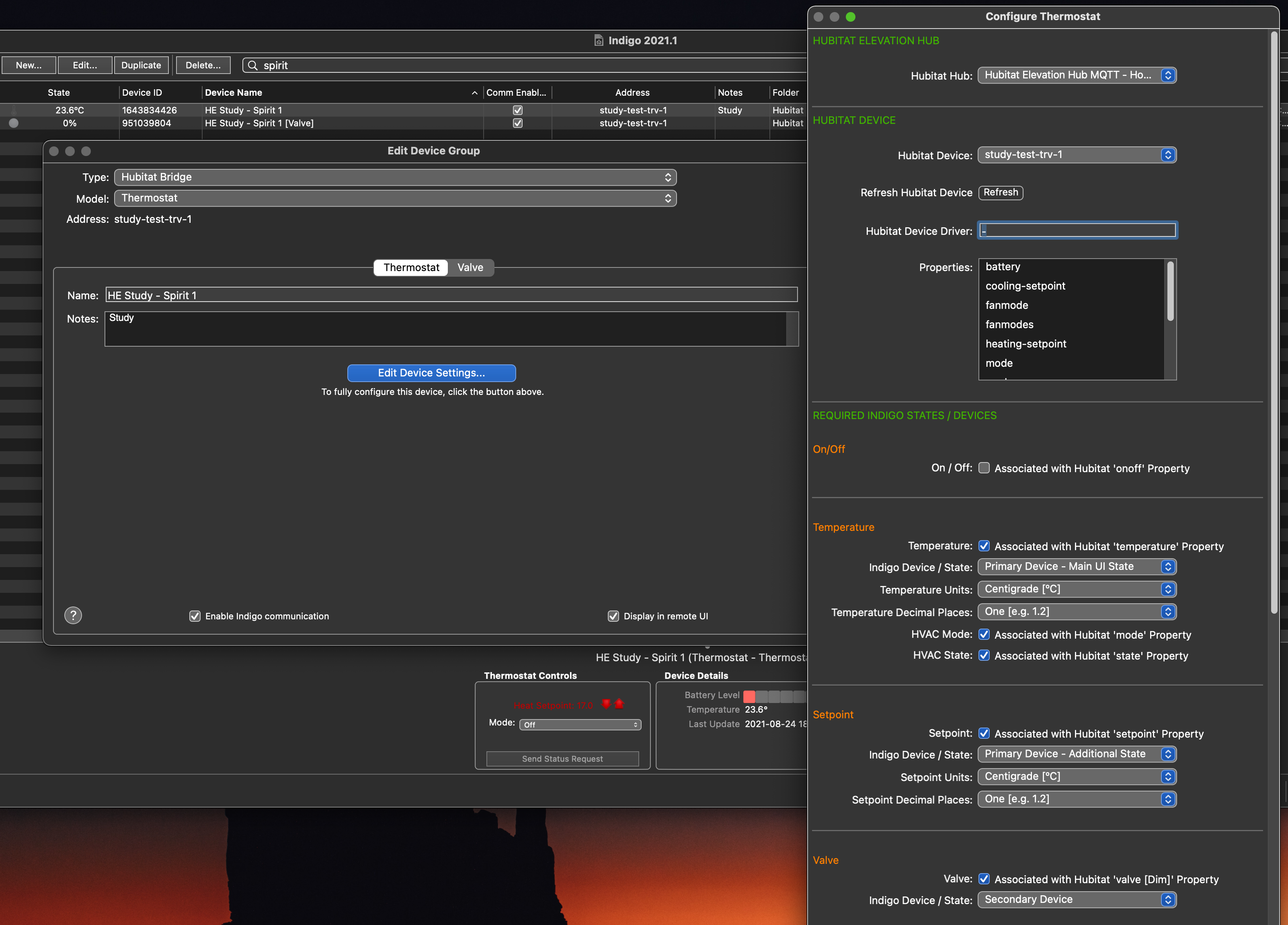This screenshot has width=1288, height=925.
Task: Toggle Temperature 'temperature' property checkbox
Action: pyautogui.click(x=984, y=546)
